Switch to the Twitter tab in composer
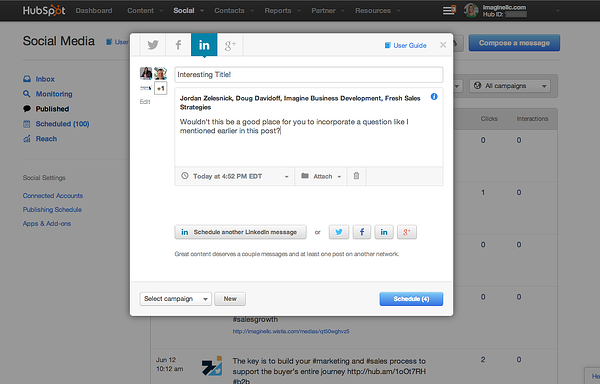 (153, 45)
